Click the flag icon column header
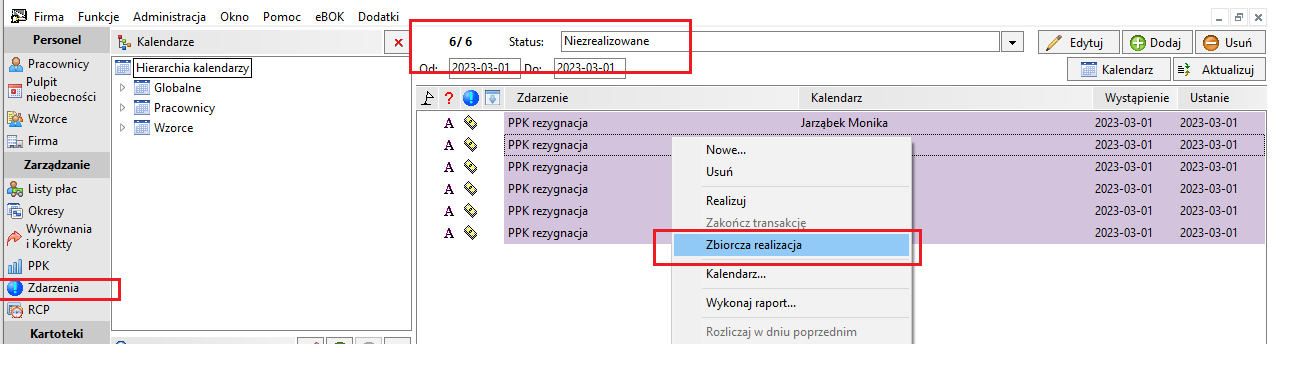1295x365 pixels. 428,98
